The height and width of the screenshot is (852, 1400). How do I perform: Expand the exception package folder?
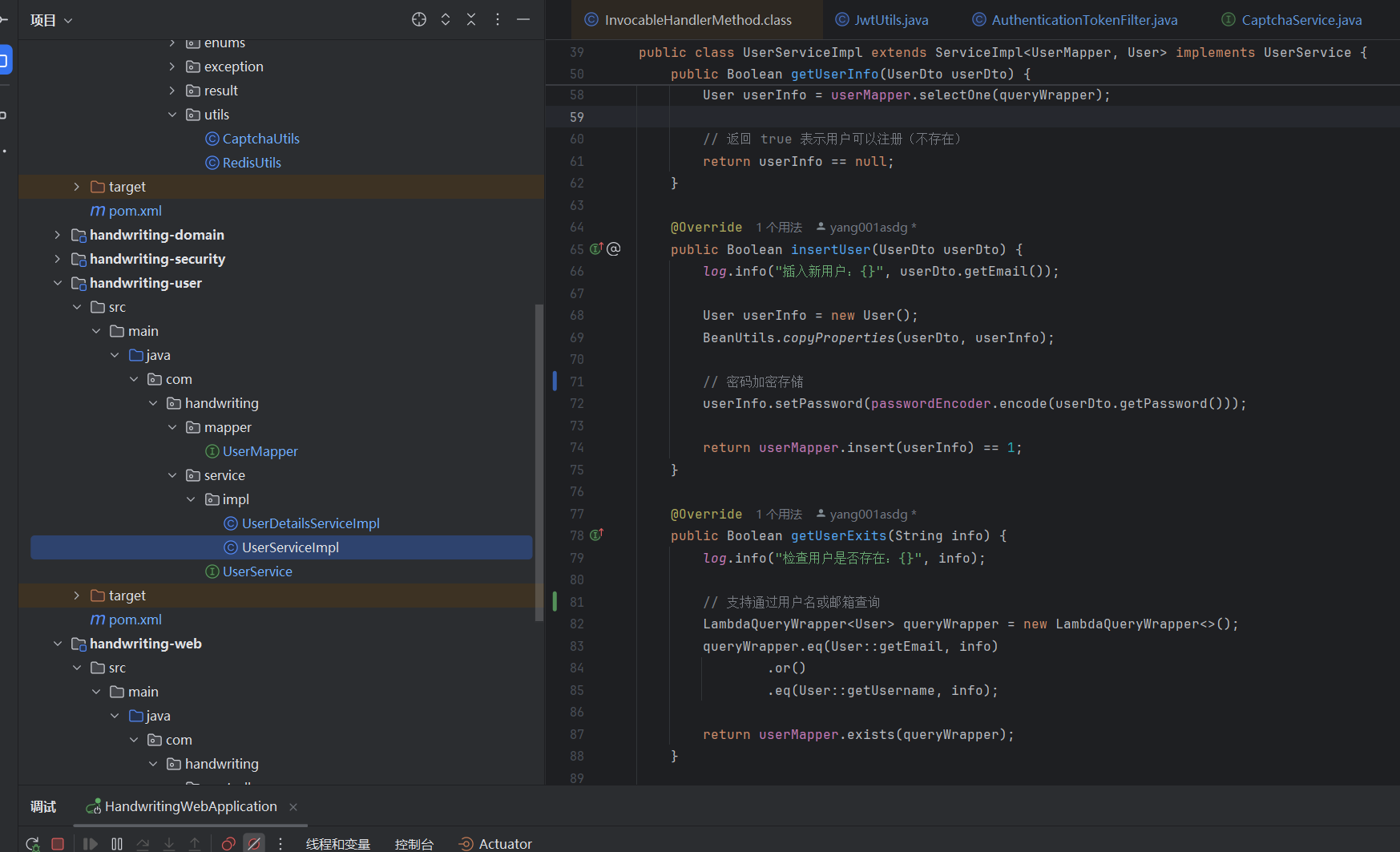[x=171, y=67]
